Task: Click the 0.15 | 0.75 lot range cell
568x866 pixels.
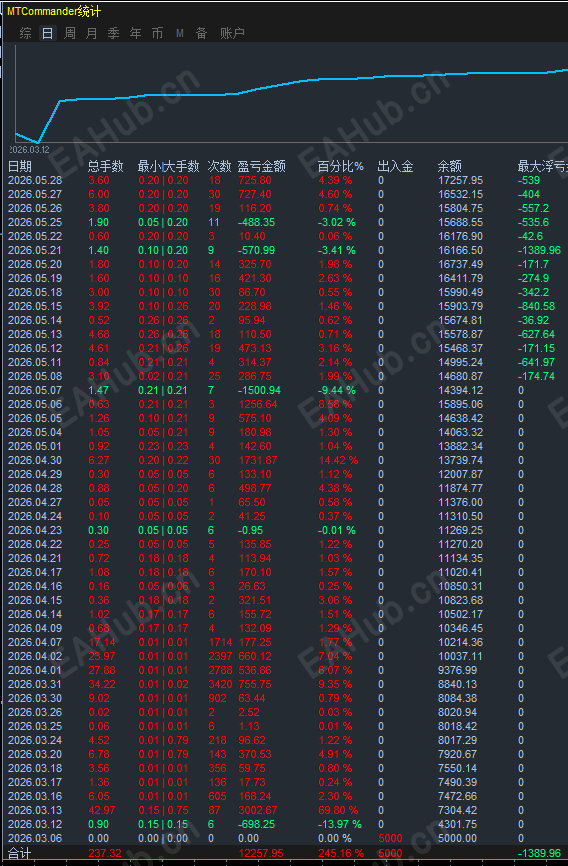Action: coord(163,810)
